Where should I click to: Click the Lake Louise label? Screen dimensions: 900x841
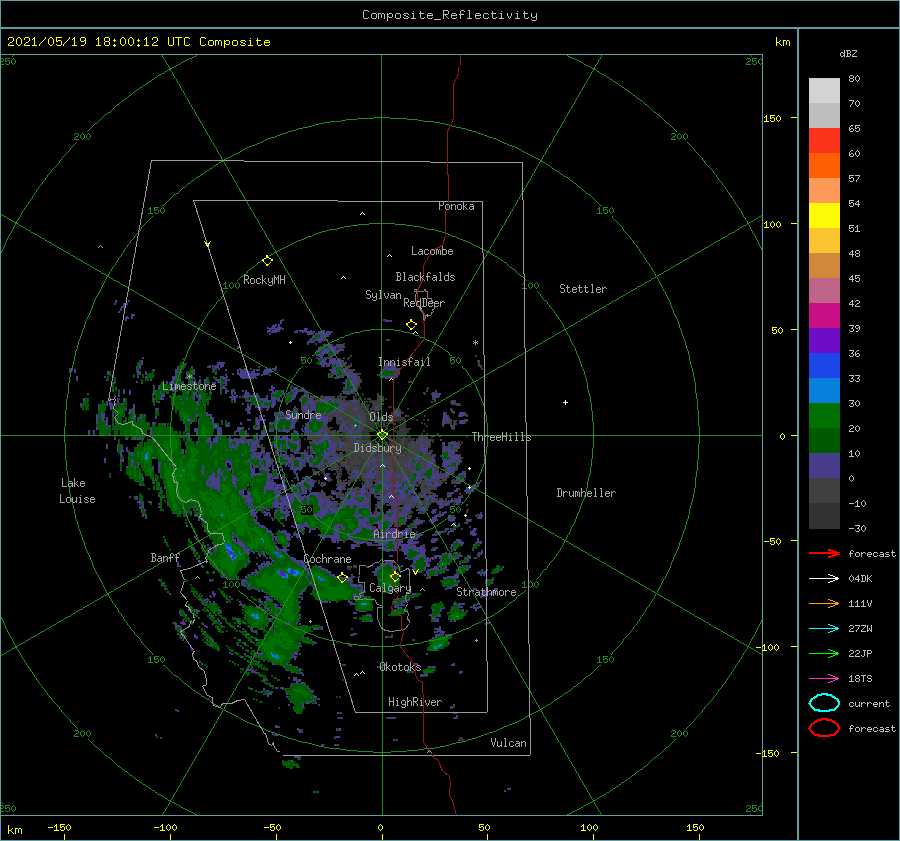click(x=77, y=491)
